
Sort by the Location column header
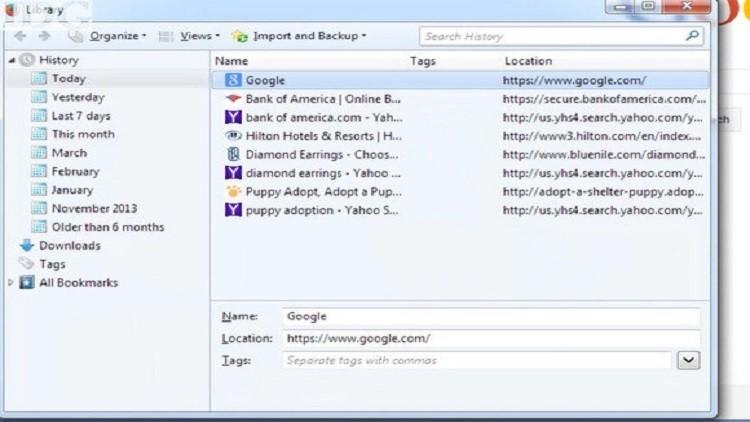click(x=528, y=61)
